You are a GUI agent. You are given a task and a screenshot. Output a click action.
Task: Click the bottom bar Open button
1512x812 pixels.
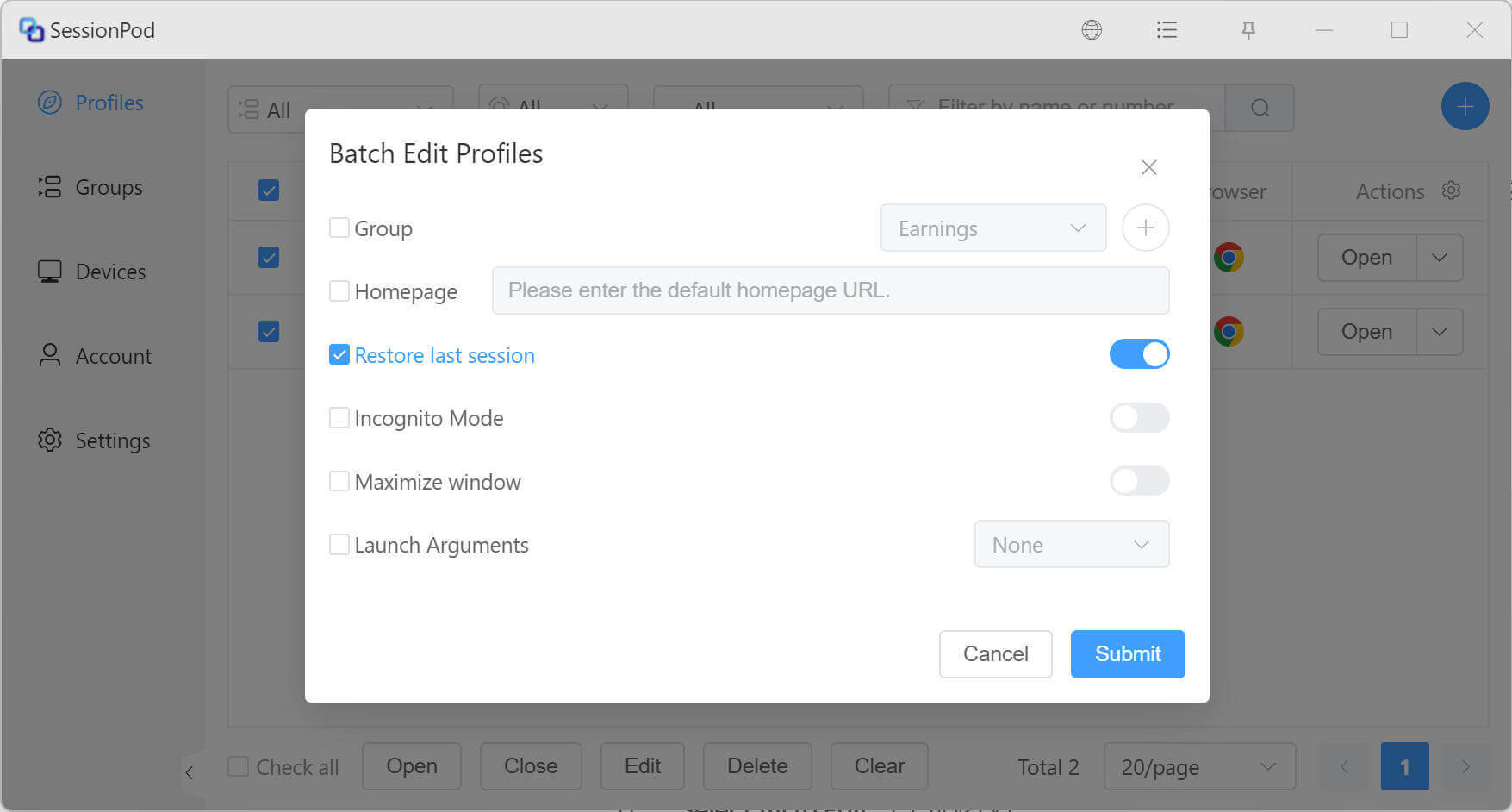(x=412, y=766)
